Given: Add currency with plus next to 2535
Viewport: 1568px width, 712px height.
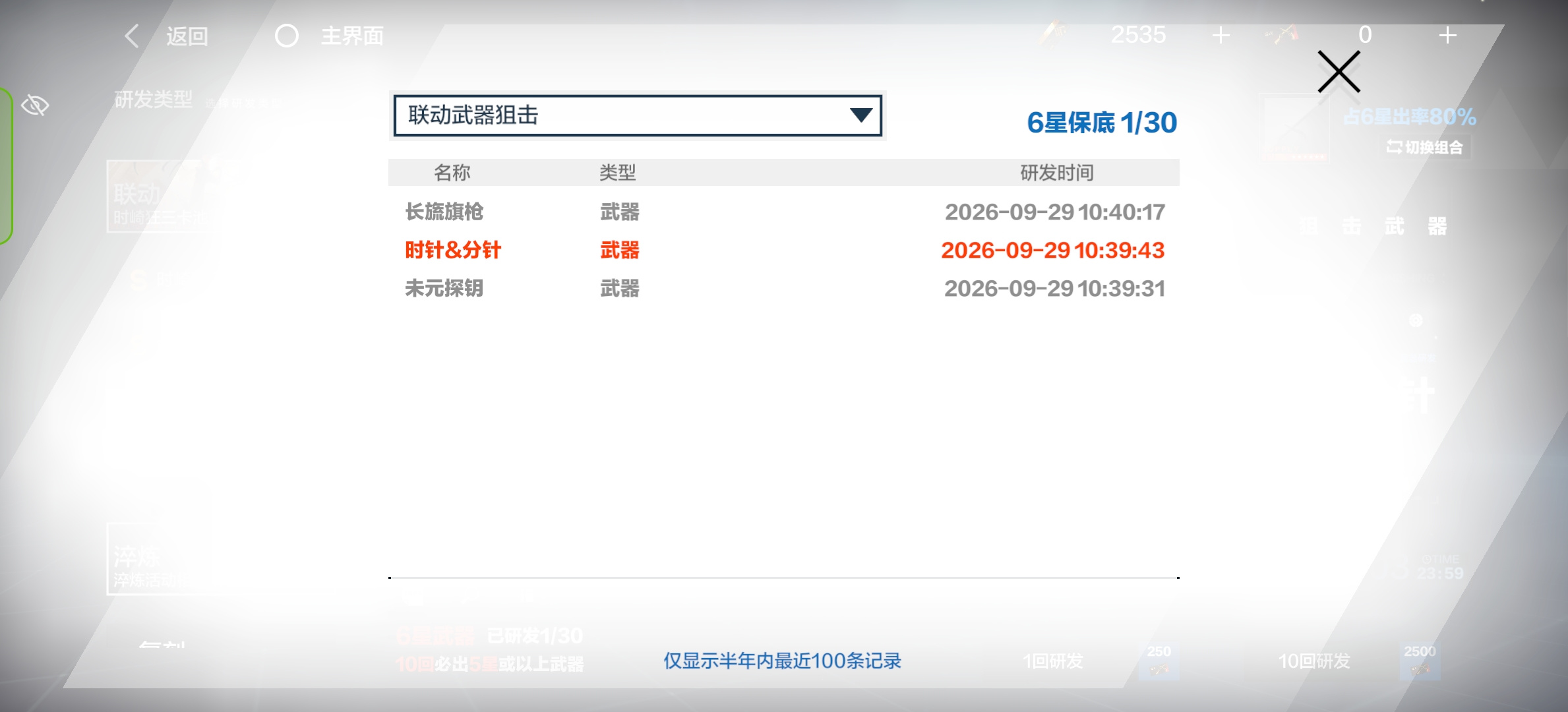Looking at the screenshot, I should click(x=1221, y=35).
